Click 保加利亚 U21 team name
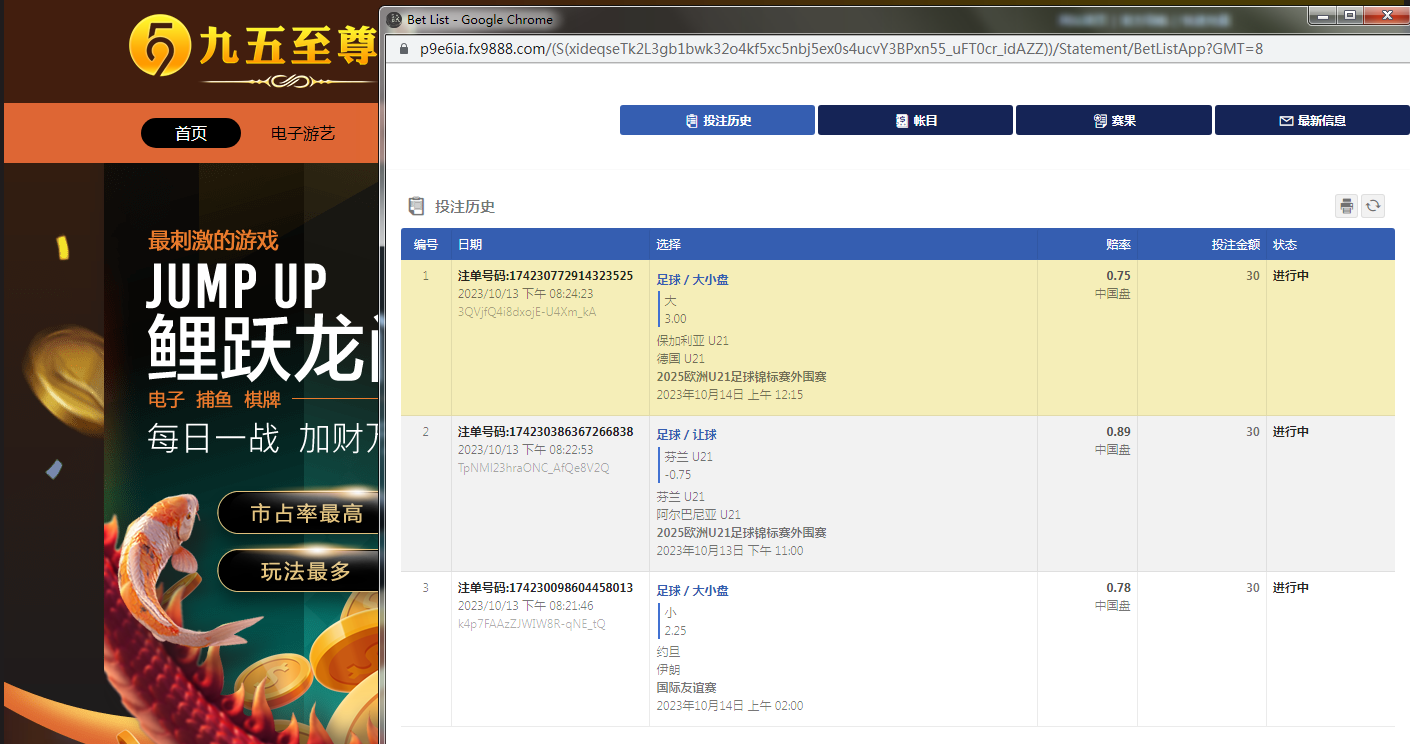This screenshot has width=1410, height=744. 692,341
